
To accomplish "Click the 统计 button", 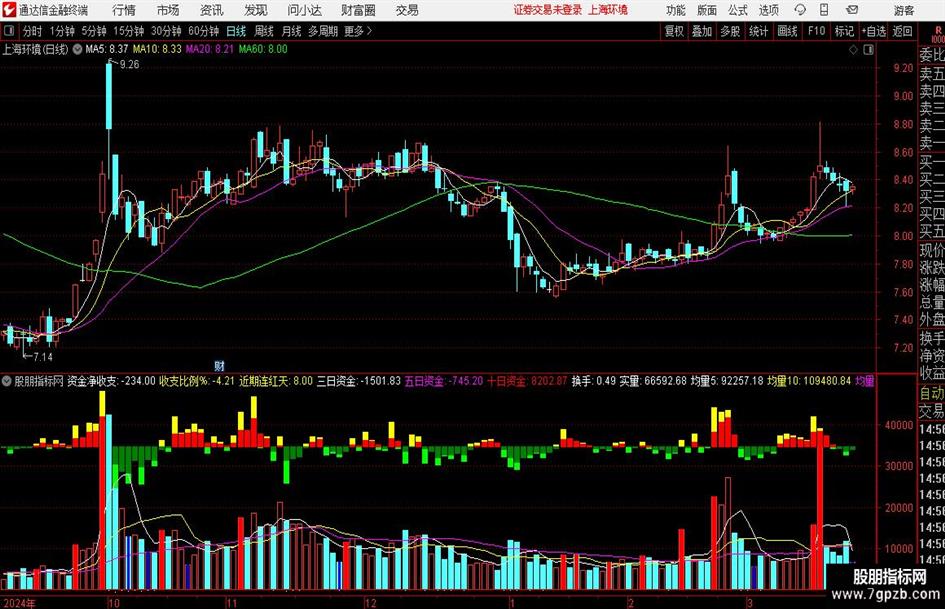I will [759, 31].
